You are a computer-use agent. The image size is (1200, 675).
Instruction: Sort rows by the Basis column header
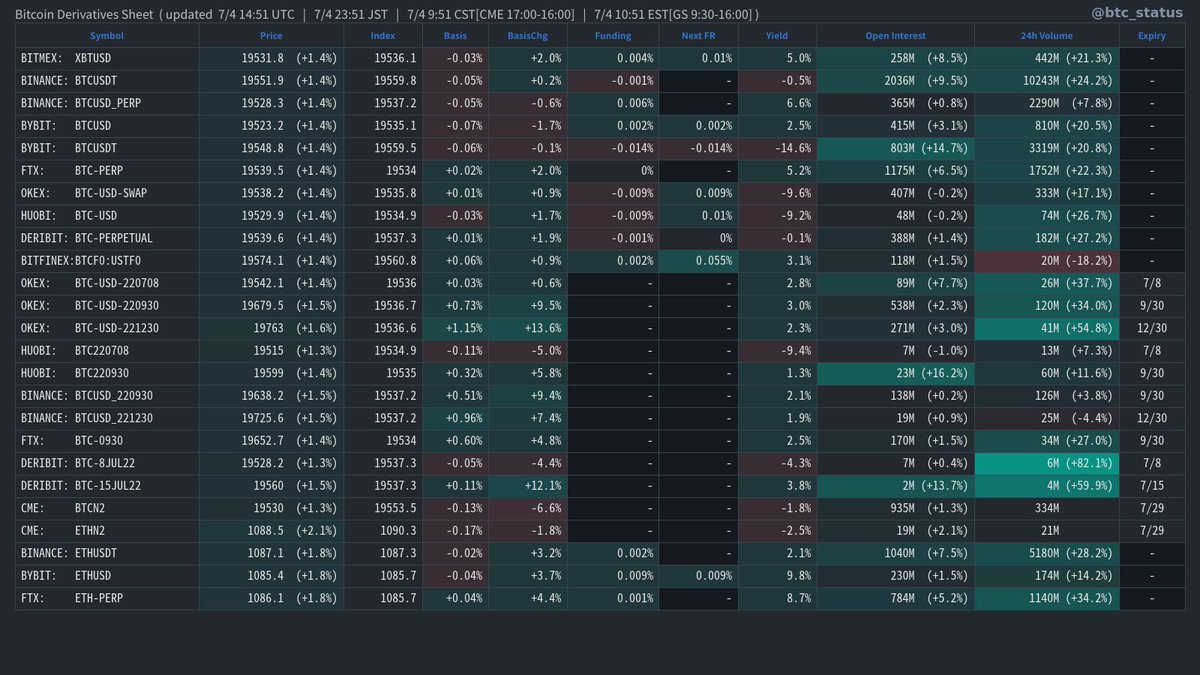click(455, 36)
